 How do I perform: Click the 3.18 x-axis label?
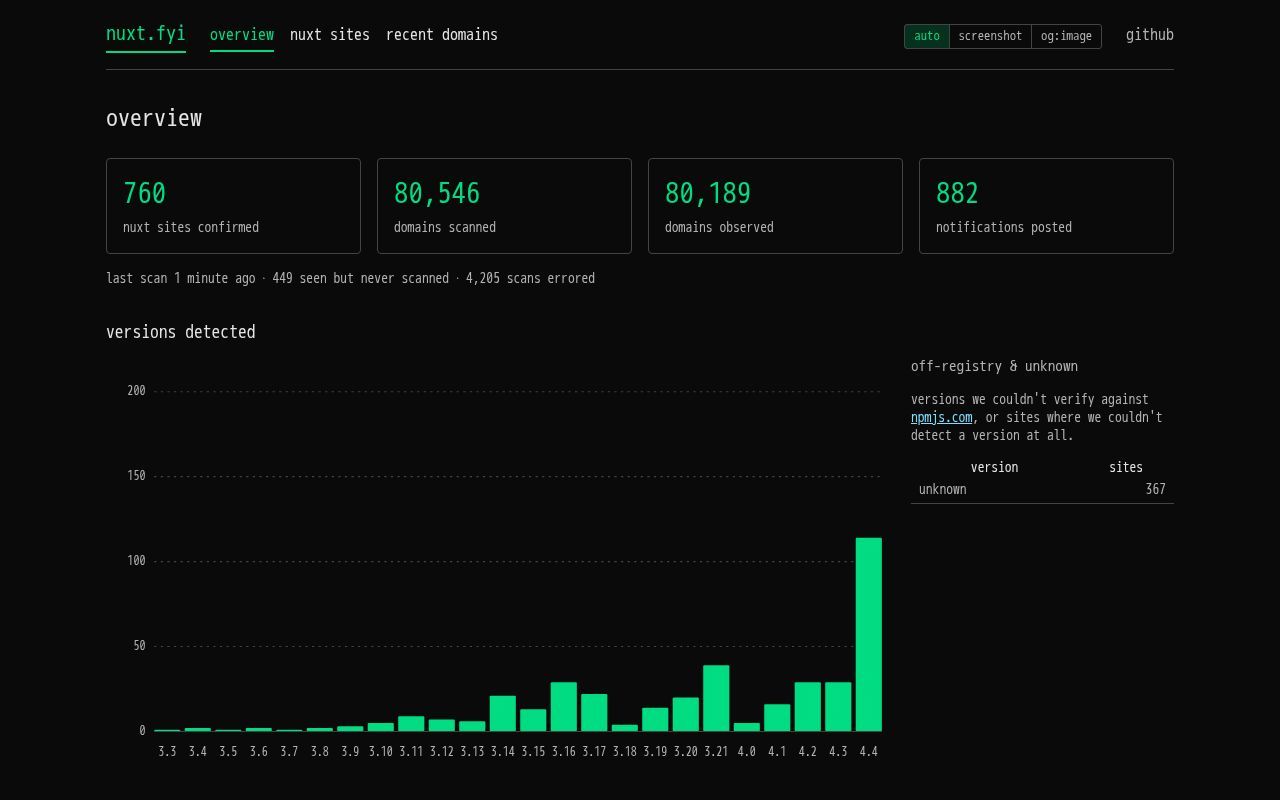pyautogui.click(x=624, y=752)
